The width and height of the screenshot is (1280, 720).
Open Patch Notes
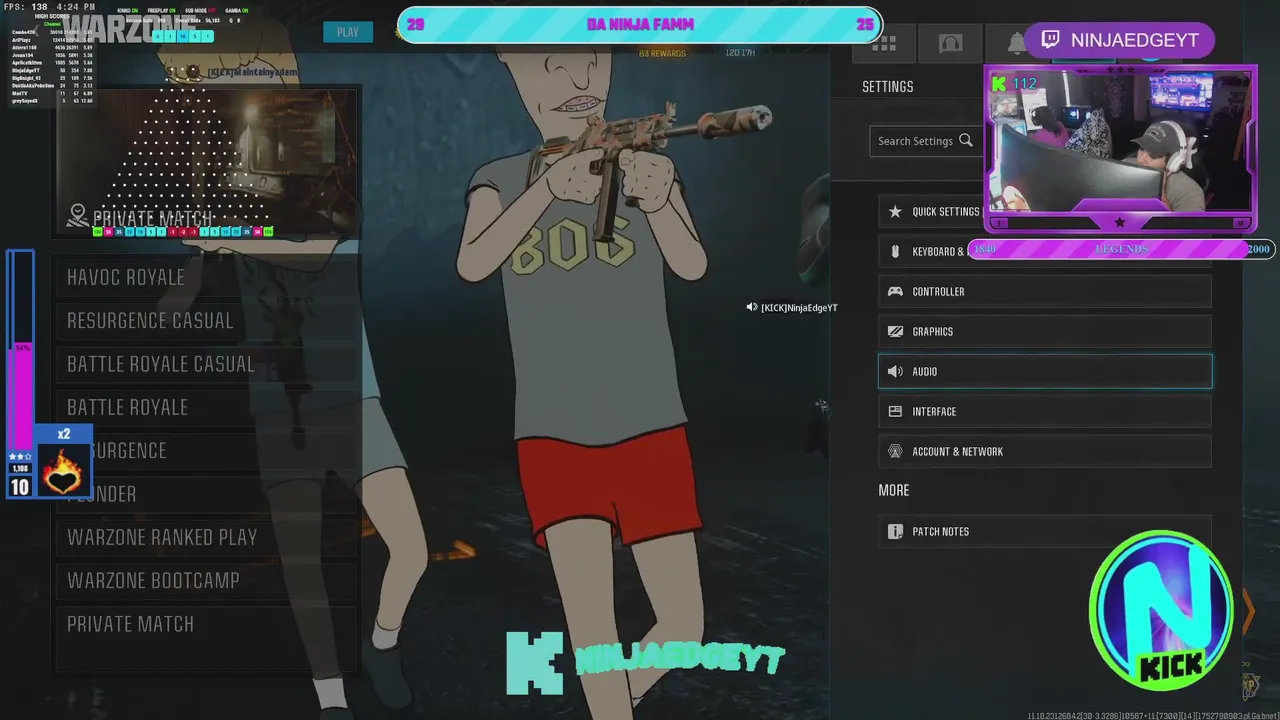point(1045,532)
